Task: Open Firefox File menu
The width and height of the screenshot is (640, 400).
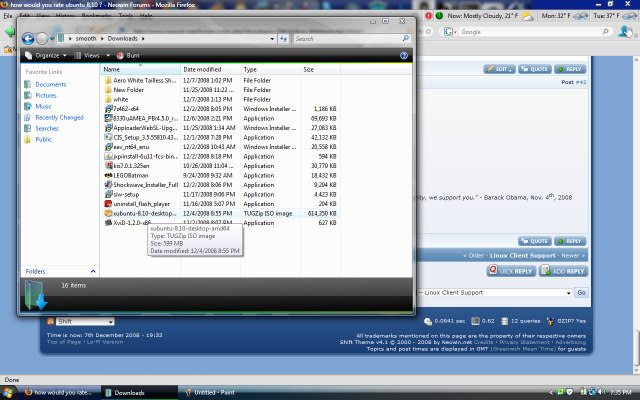Action: [8, 16]
